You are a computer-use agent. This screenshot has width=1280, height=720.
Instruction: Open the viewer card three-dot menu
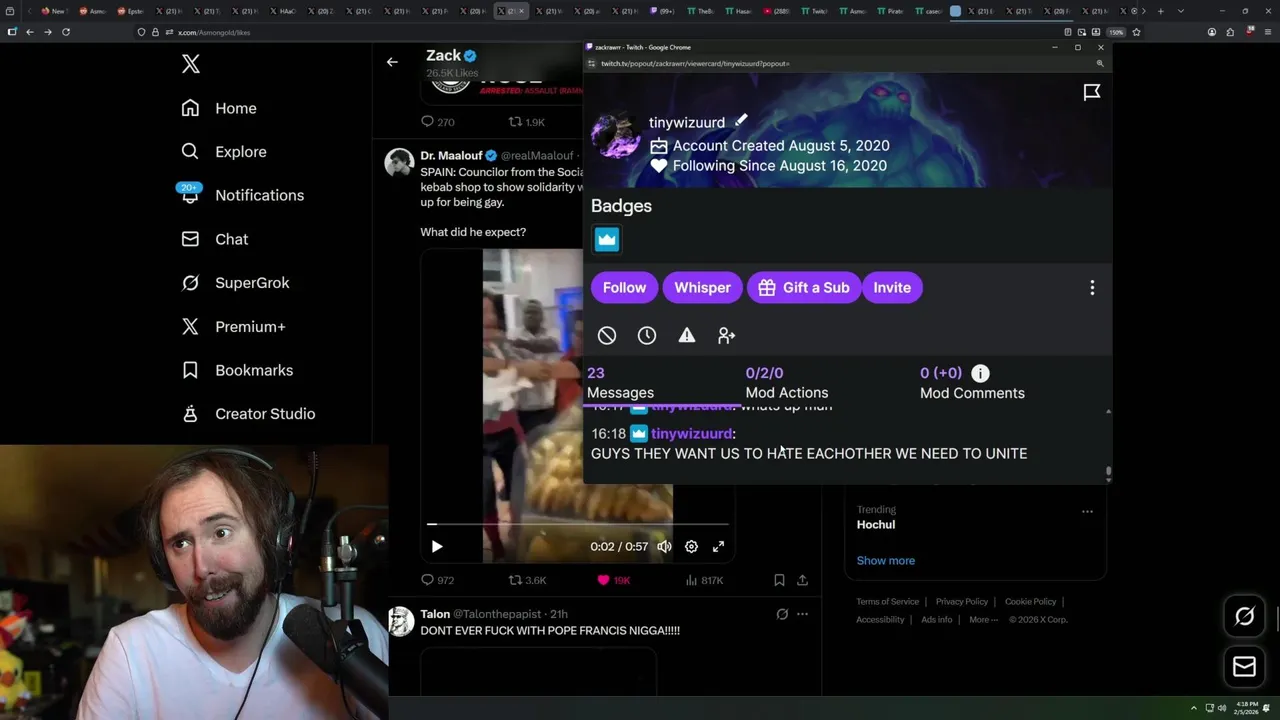pos(1092,288)
